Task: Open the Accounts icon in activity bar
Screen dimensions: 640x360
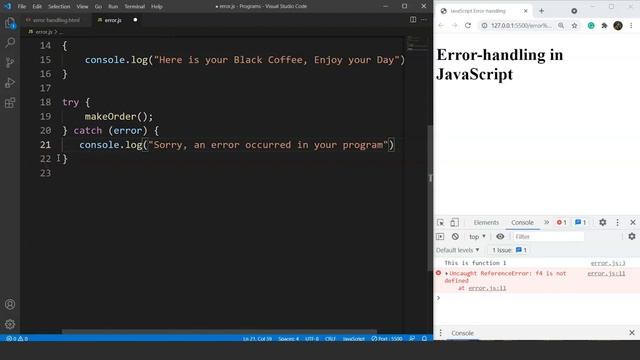Action: pos(10,304)
